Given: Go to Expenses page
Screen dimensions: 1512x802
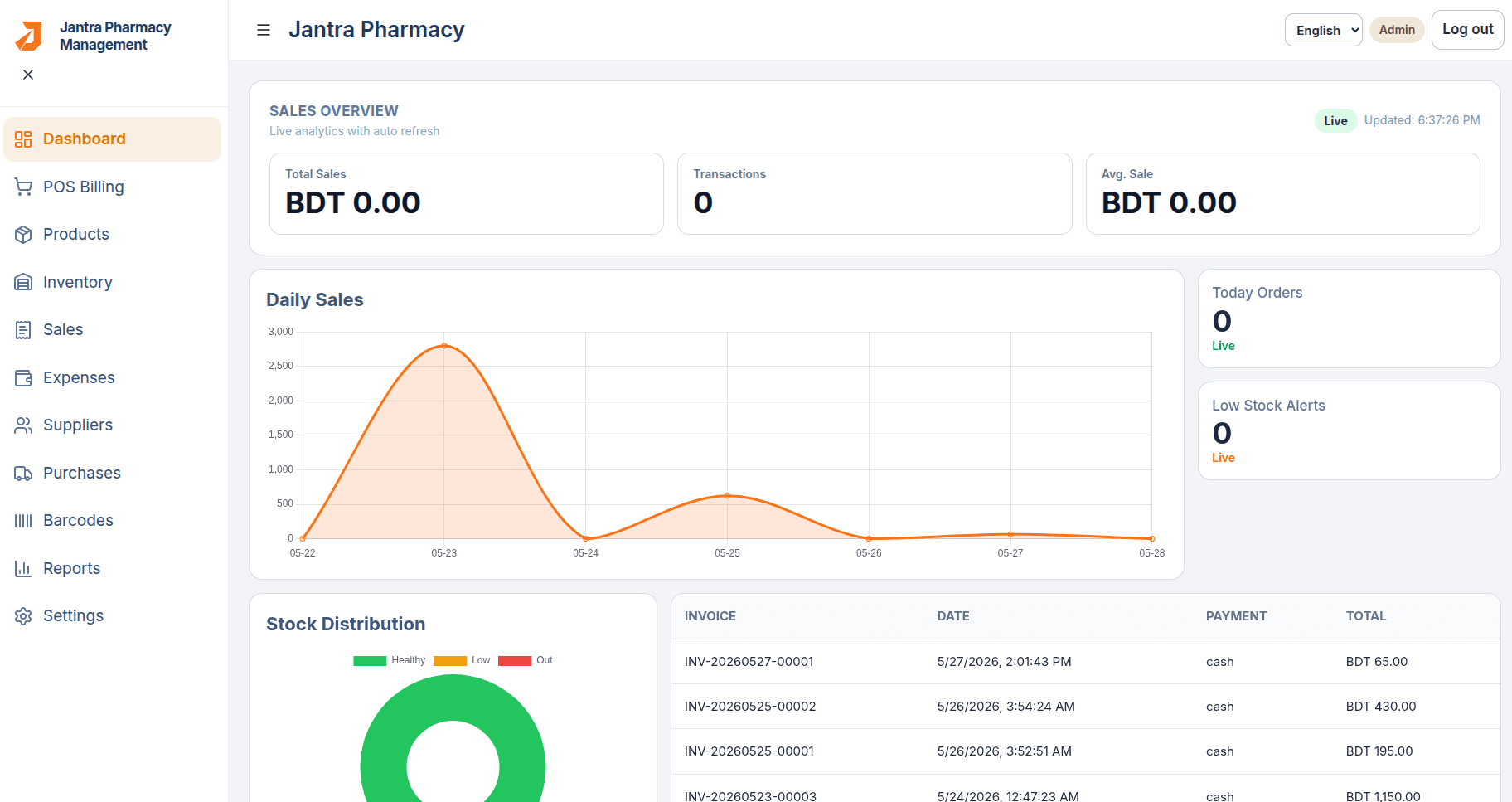Looking at the screenshot, I should tap(113, 378).
